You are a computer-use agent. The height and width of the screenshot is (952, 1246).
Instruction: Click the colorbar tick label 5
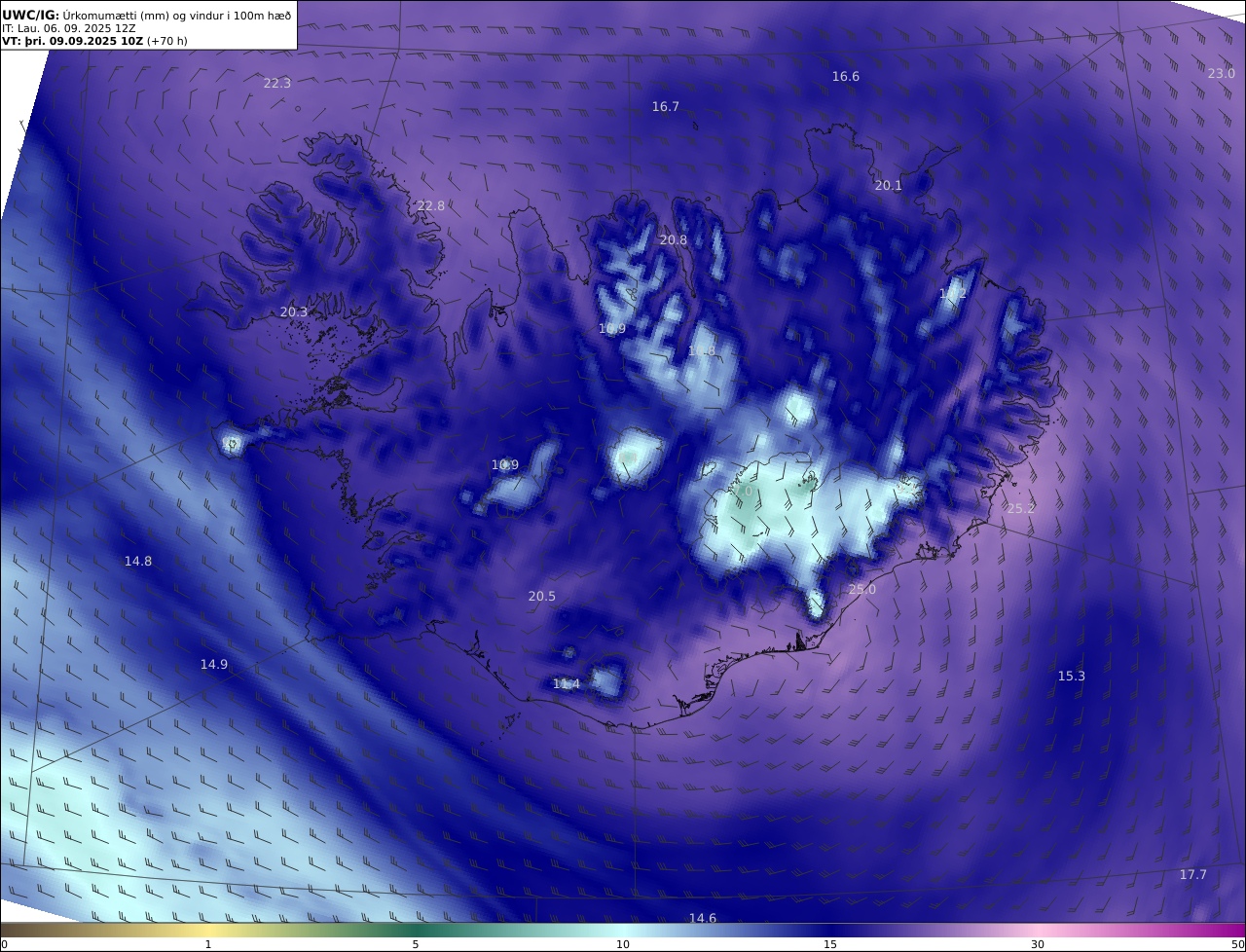point(416,945)
